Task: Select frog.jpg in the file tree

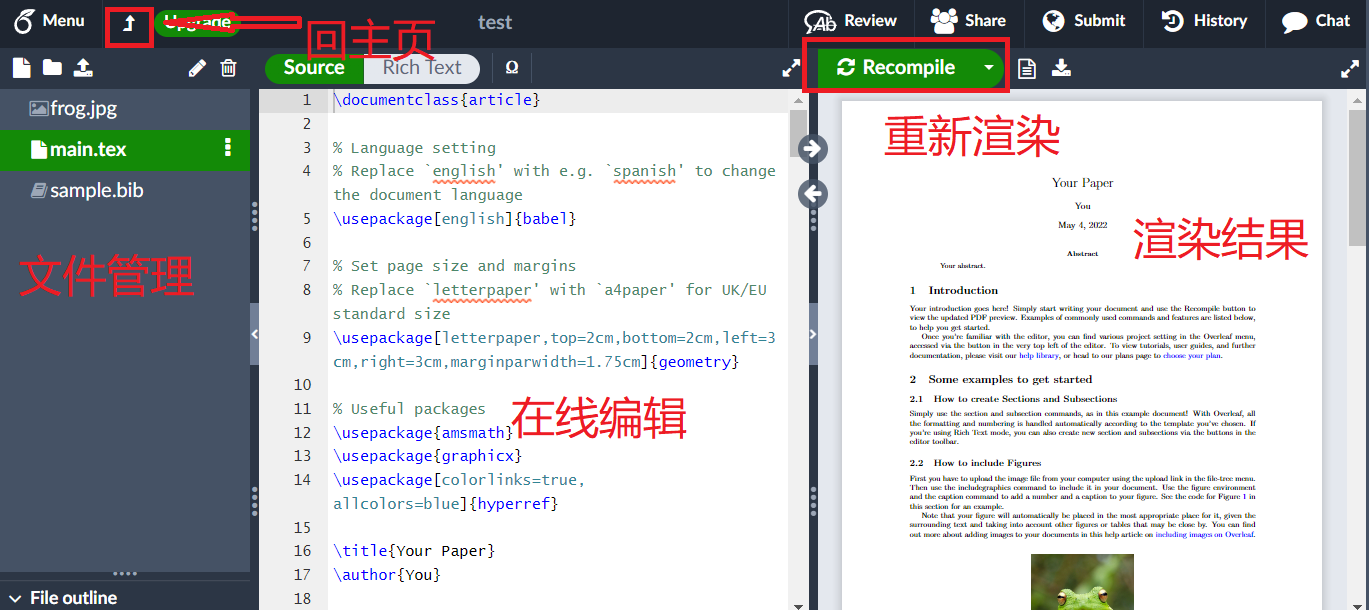Action: pos(83,109)
